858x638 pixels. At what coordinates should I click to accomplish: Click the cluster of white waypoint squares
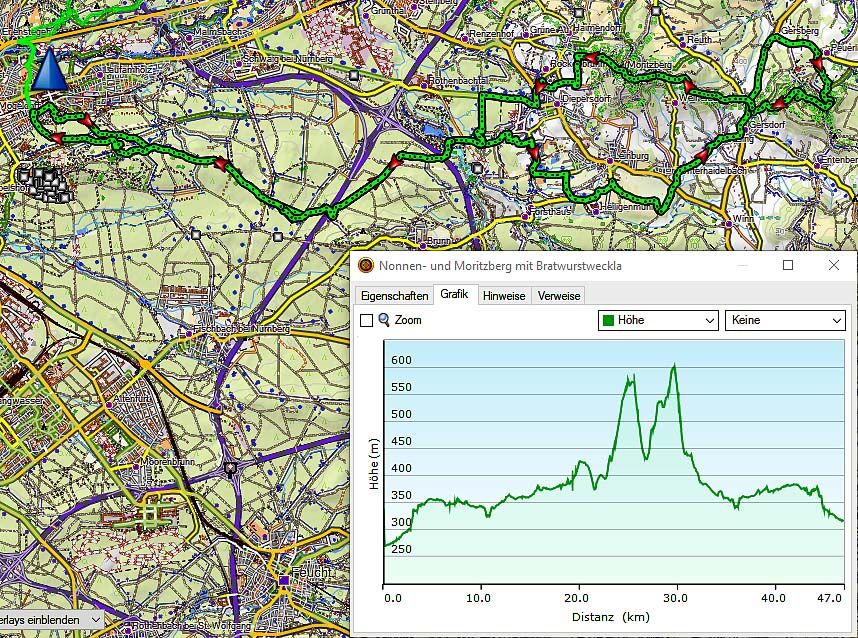[43, 183]
